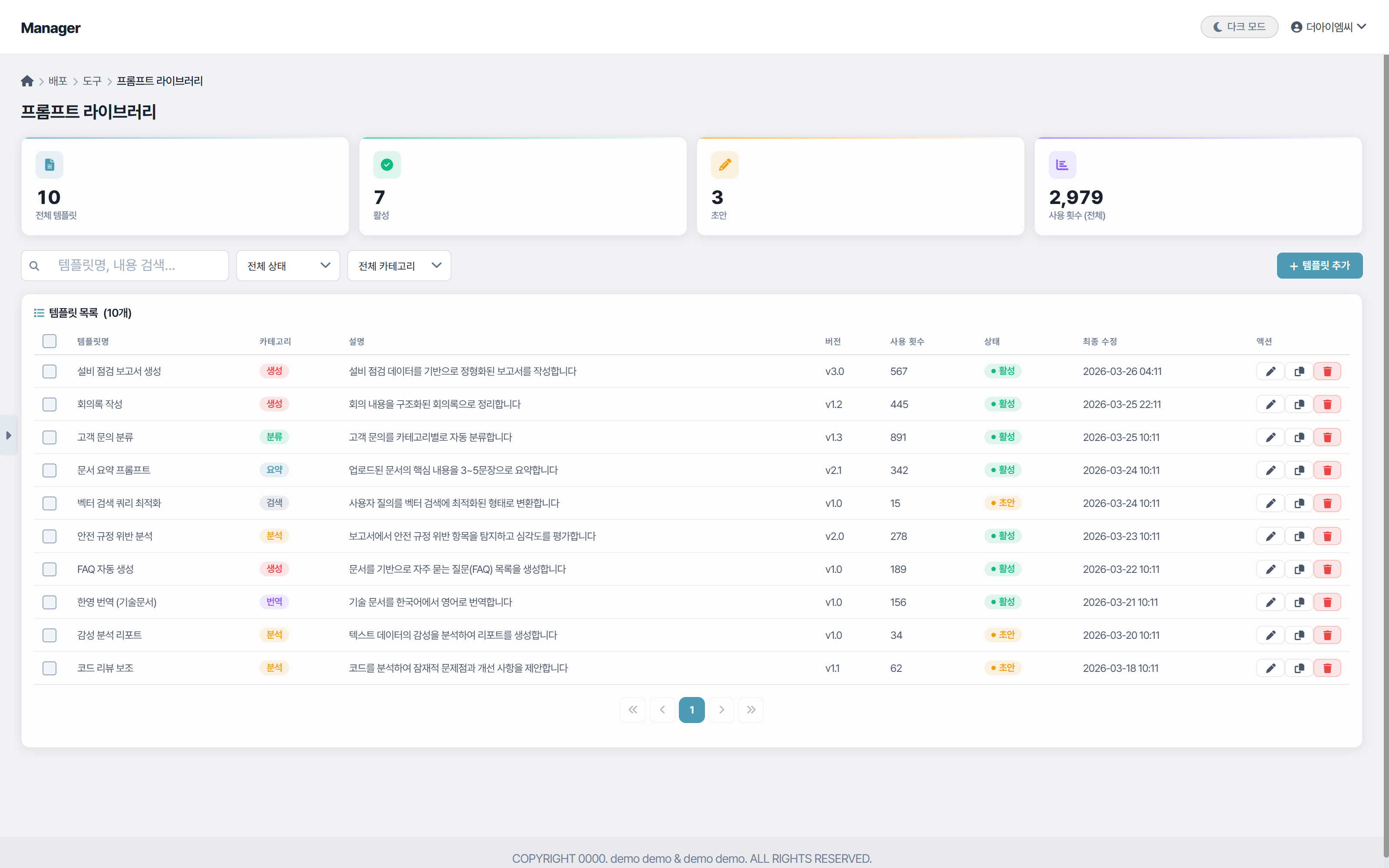
Task: Duplicate the 회의록 작성 template
Action: coord(1299,404)
